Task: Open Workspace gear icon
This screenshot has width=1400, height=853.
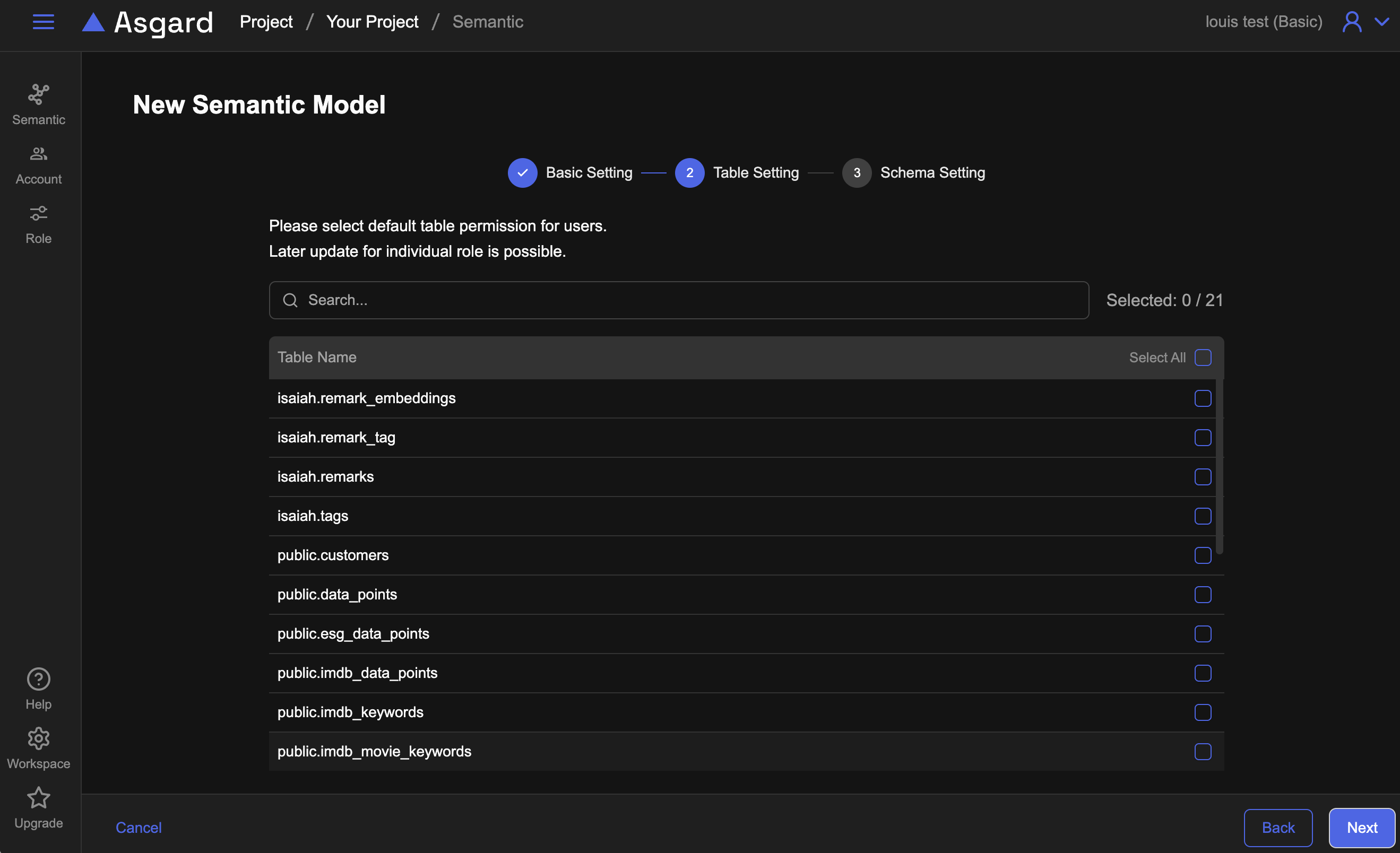Action: coord(39,738)
